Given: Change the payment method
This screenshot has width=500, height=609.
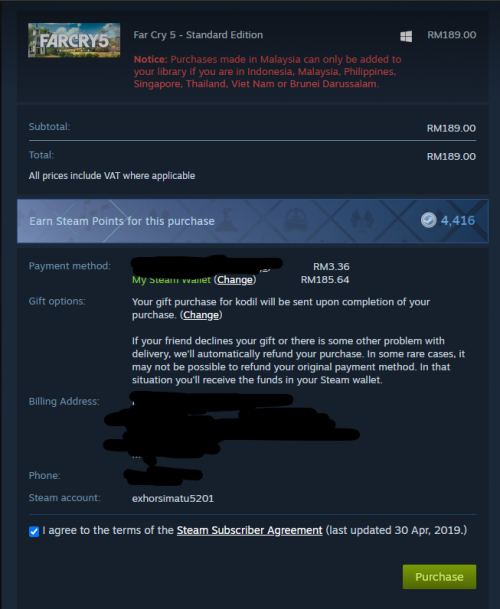Looking at the screenshot, I should (x=235, y=280).
